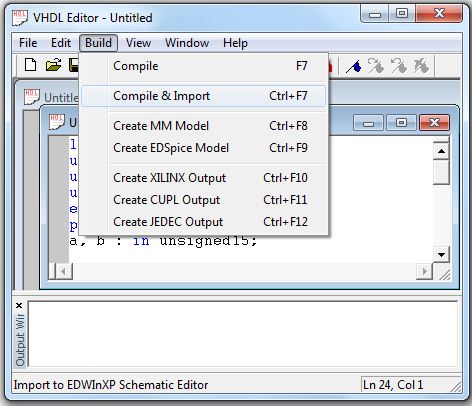Open the File menu
This screenshot has width=472, height=406.
click(x=28, y=43)
